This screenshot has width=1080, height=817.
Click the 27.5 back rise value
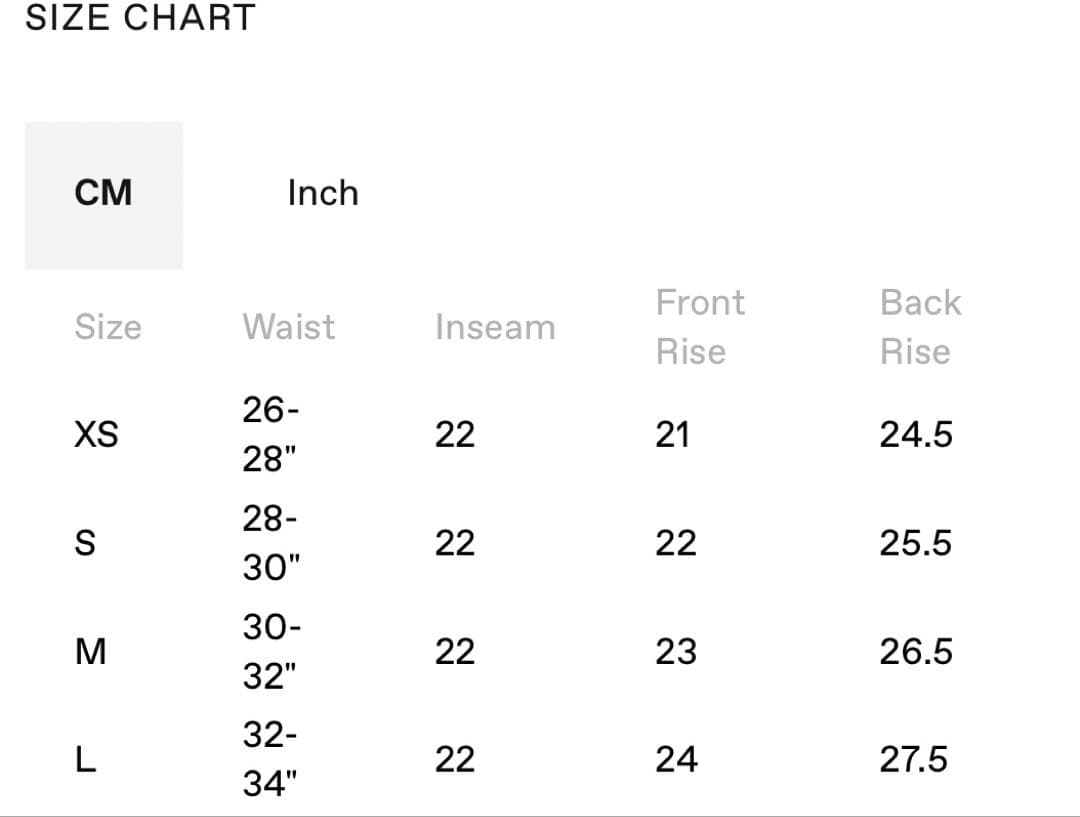pos(913,760)
